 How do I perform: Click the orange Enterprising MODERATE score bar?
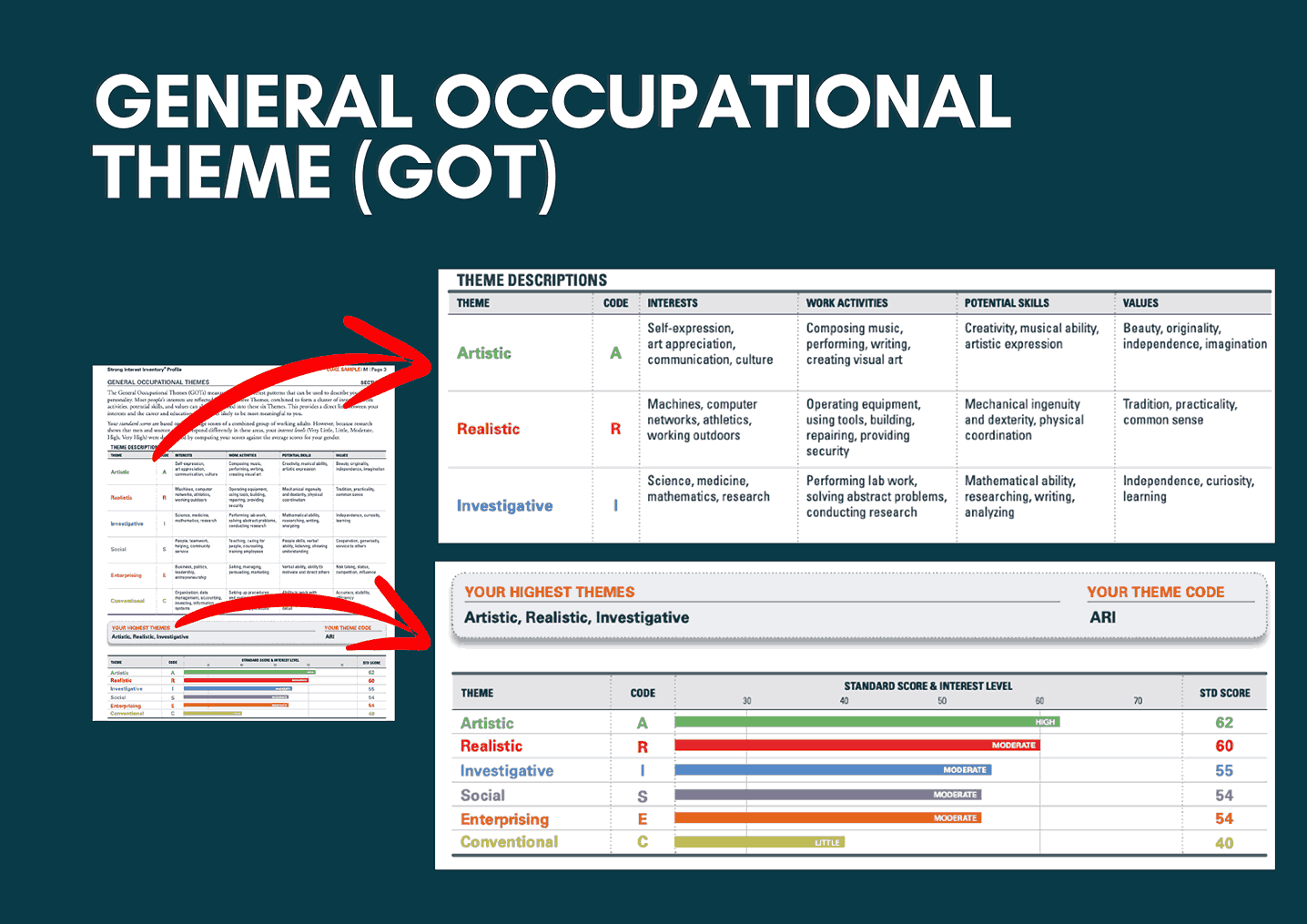coord(828,818)
